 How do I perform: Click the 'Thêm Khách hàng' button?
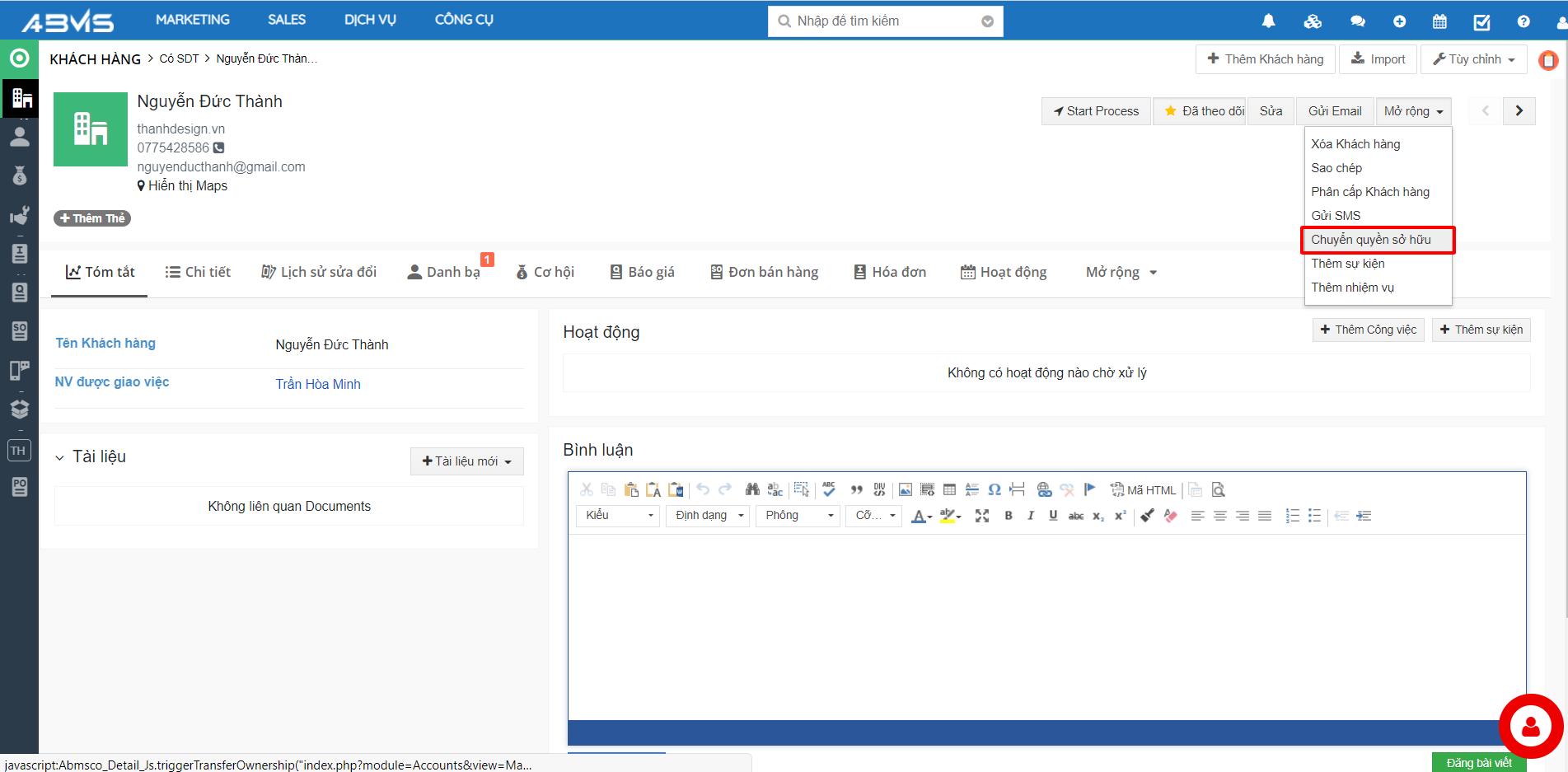click(x=1265, y=59)
